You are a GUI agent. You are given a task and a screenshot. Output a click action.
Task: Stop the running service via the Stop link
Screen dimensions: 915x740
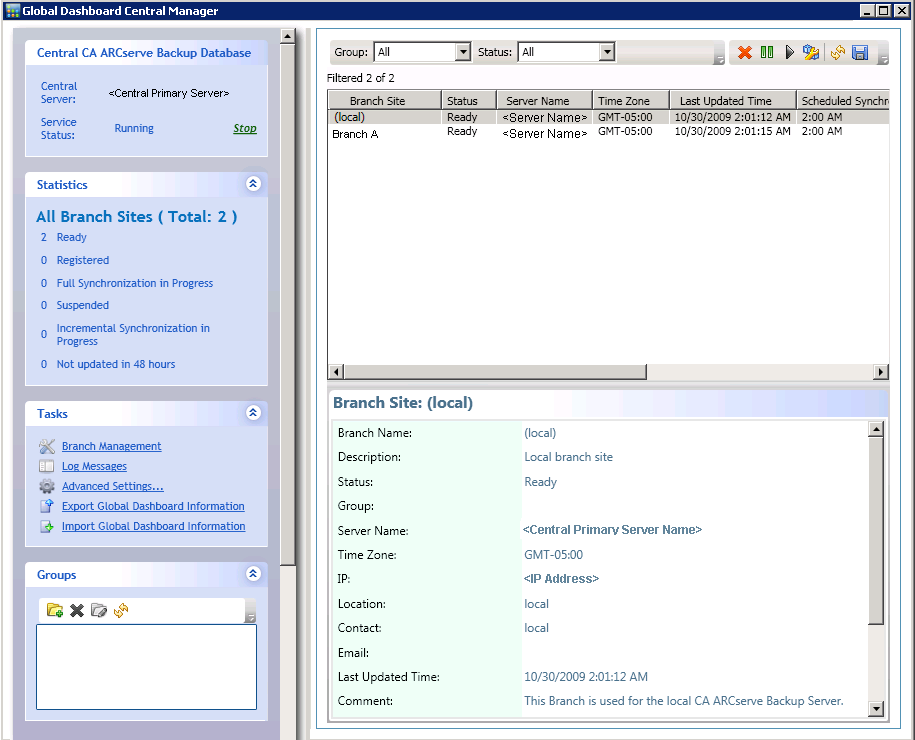click(x=244, y=128)
